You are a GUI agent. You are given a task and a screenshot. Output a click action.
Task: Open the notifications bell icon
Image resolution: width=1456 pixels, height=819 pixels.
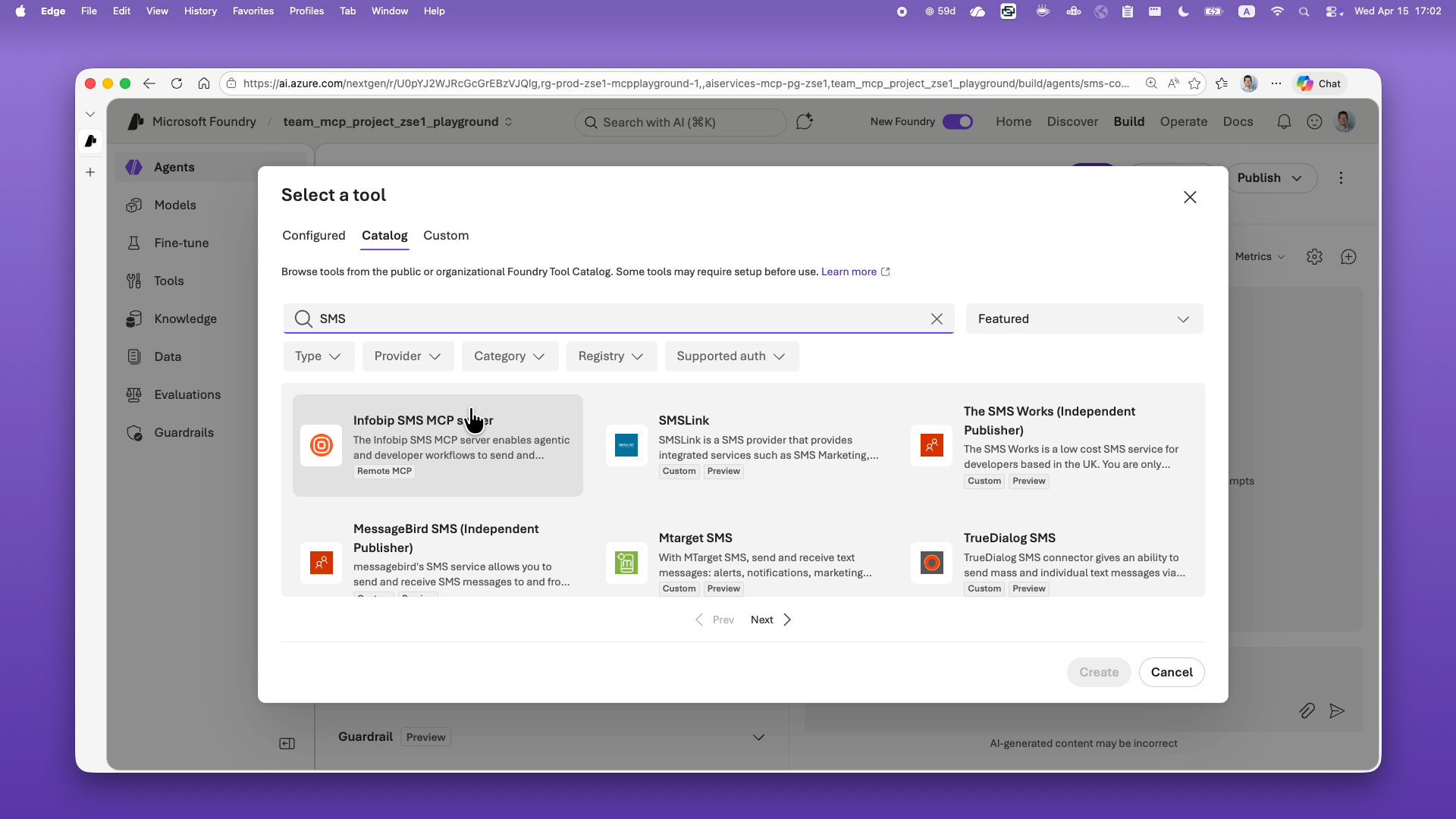[x=1284, y=122]
